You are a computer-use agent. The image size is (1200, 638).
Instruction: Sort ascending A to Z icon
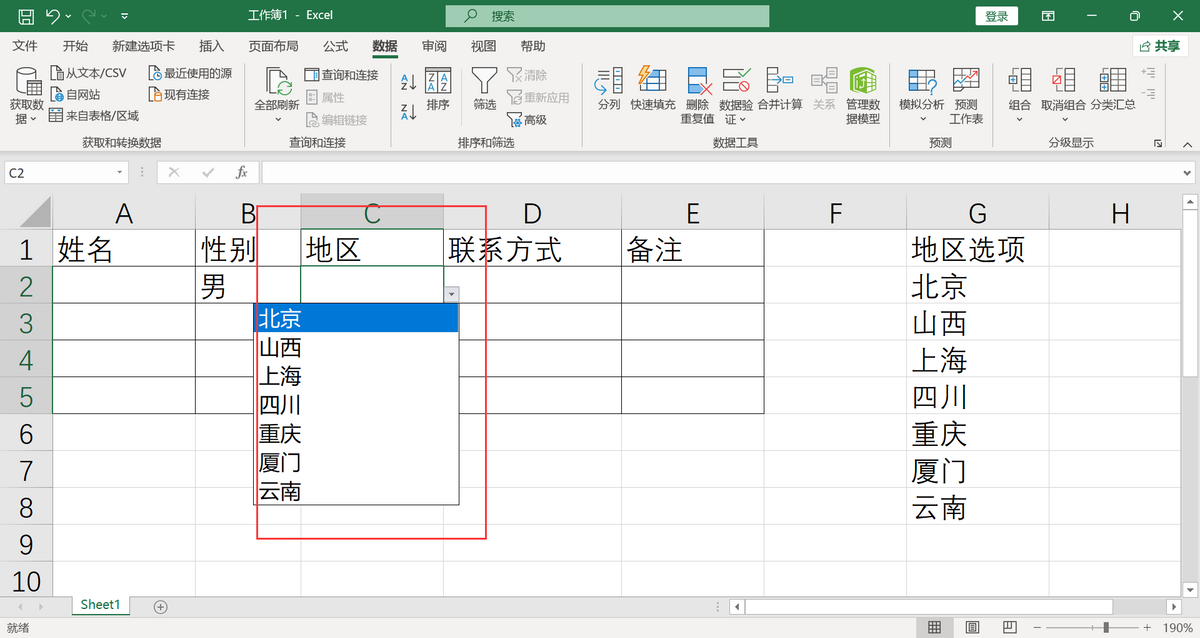tap(408, 82)
